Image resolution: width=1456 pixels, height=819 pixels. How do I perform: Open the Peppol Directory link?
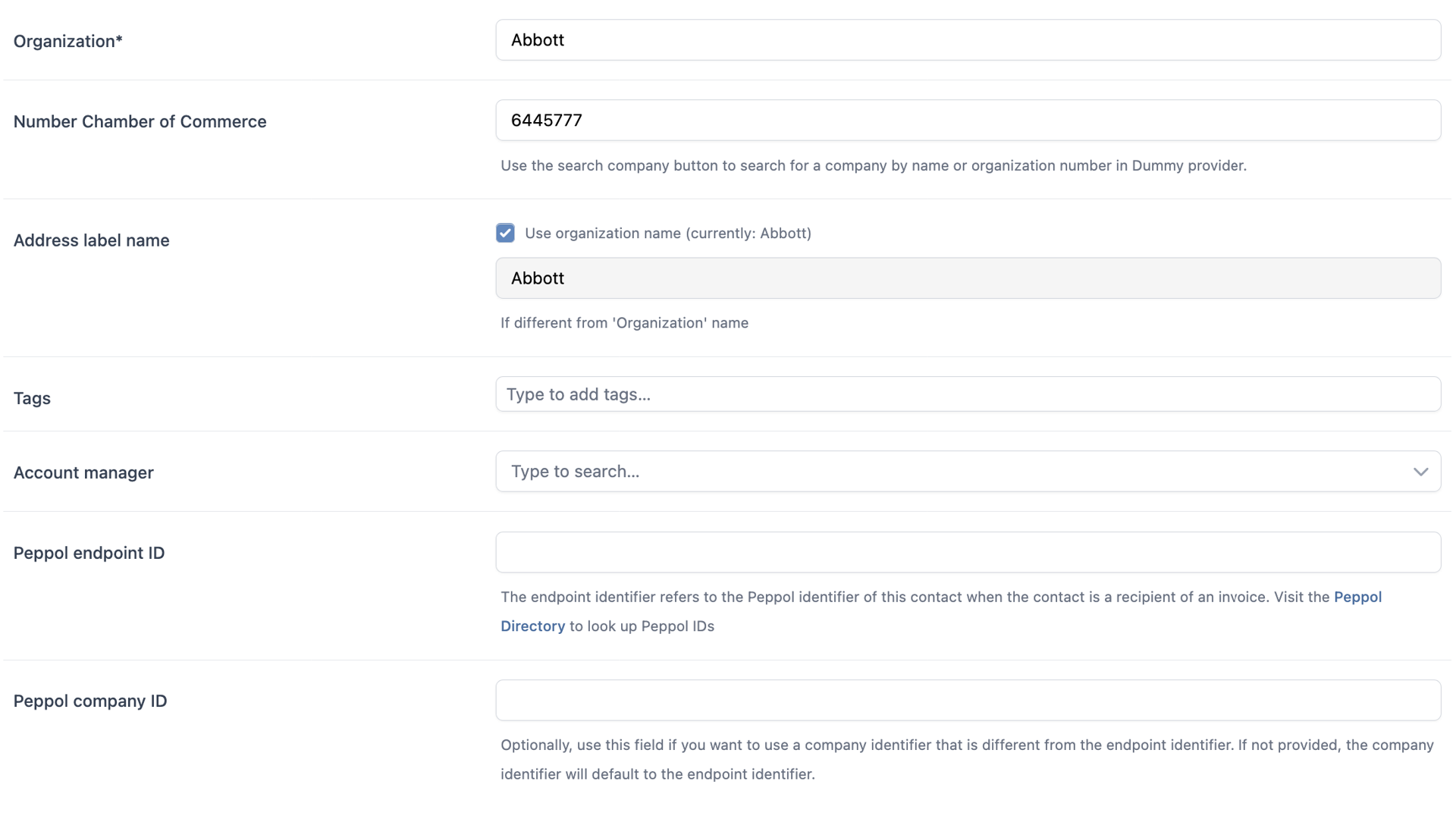[x=941, y=611]
